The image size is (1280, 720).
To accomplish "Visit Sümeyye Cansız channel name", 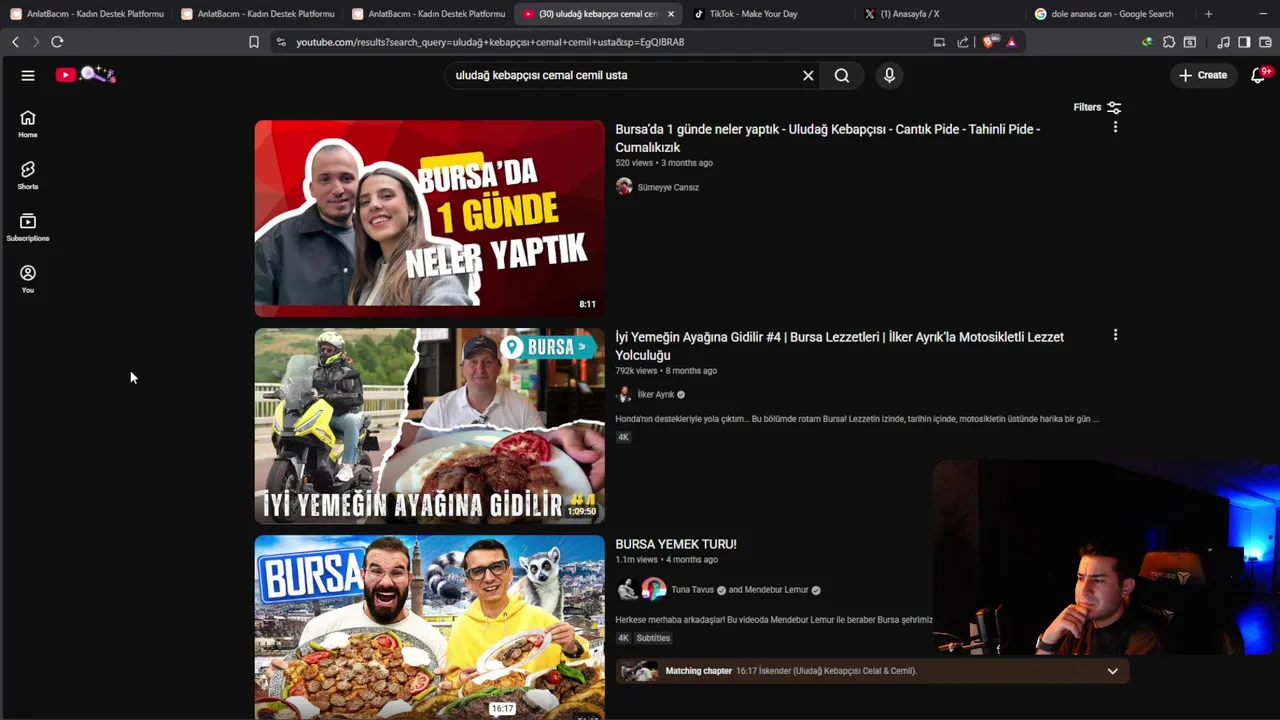I will point(668,187).
